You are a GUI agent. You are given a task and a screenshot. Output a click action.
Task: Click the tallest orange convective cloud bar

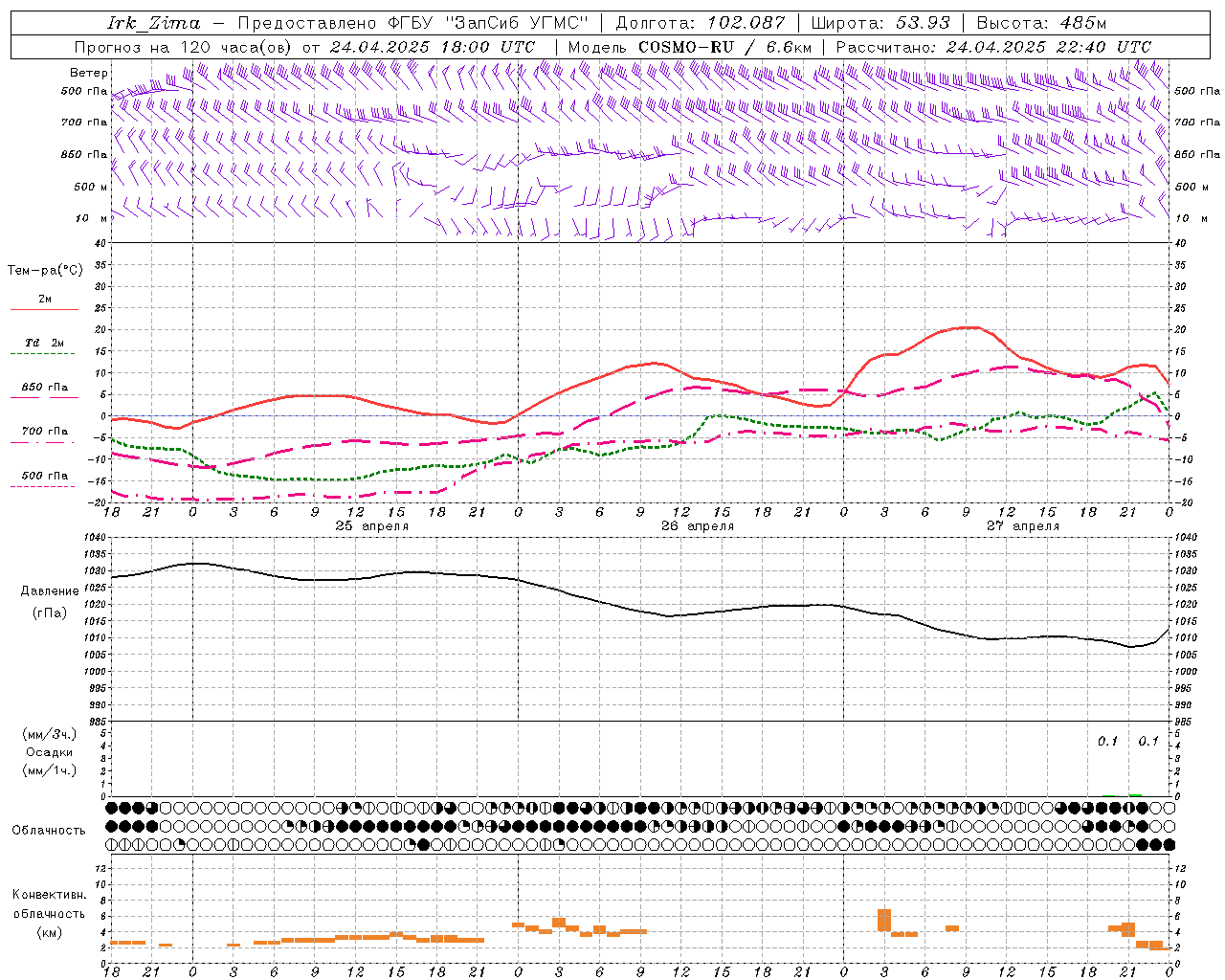coord(884,920)
